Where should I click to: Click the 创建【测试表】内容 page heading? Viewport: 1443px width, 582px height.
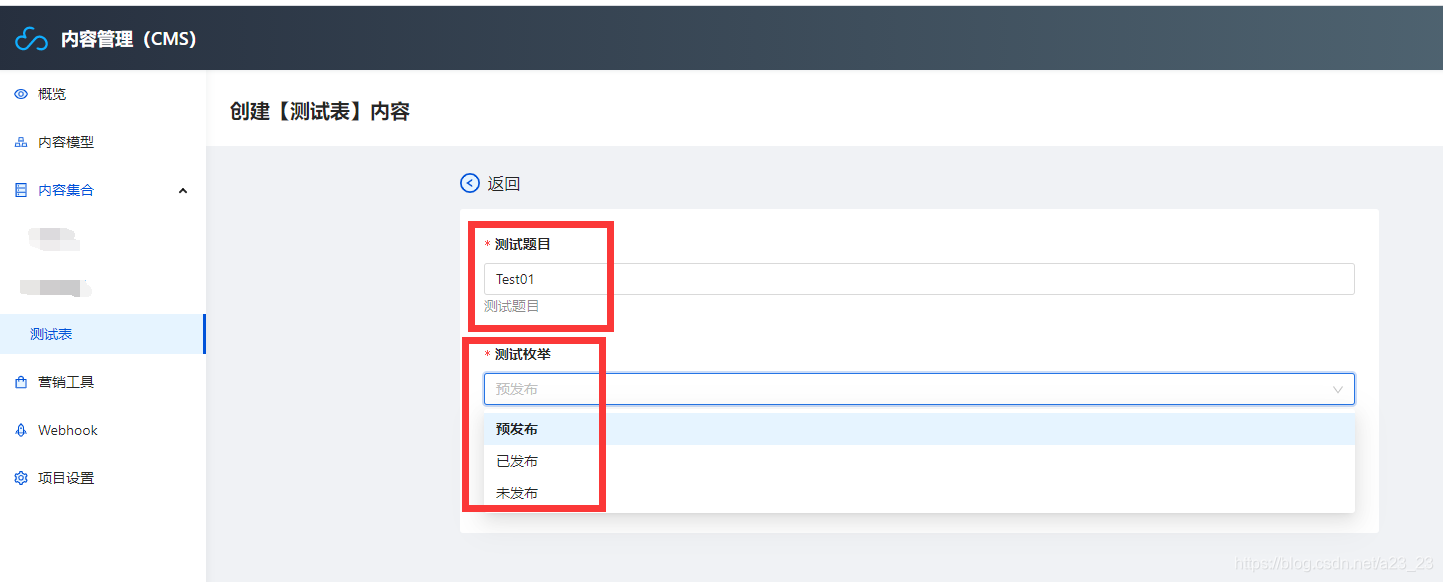[x=320, y=111]
